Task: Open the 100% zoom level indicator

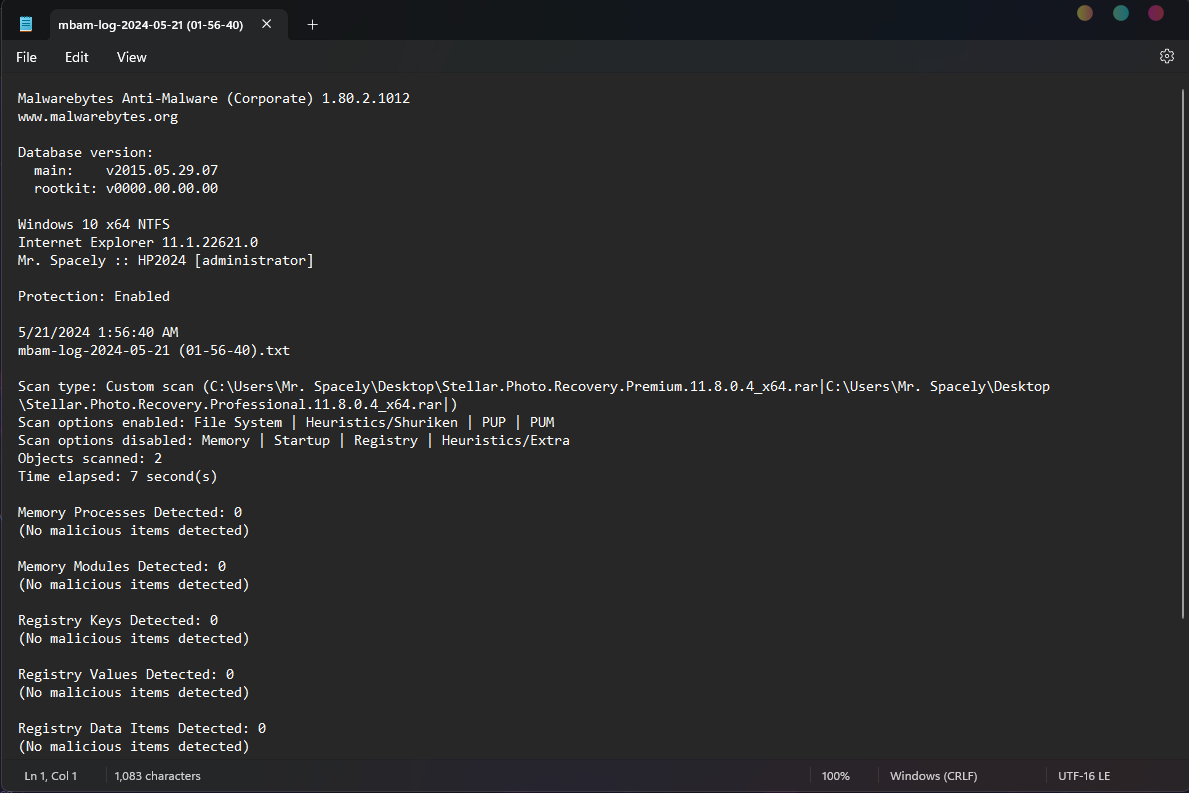Action: pos(836,776)
